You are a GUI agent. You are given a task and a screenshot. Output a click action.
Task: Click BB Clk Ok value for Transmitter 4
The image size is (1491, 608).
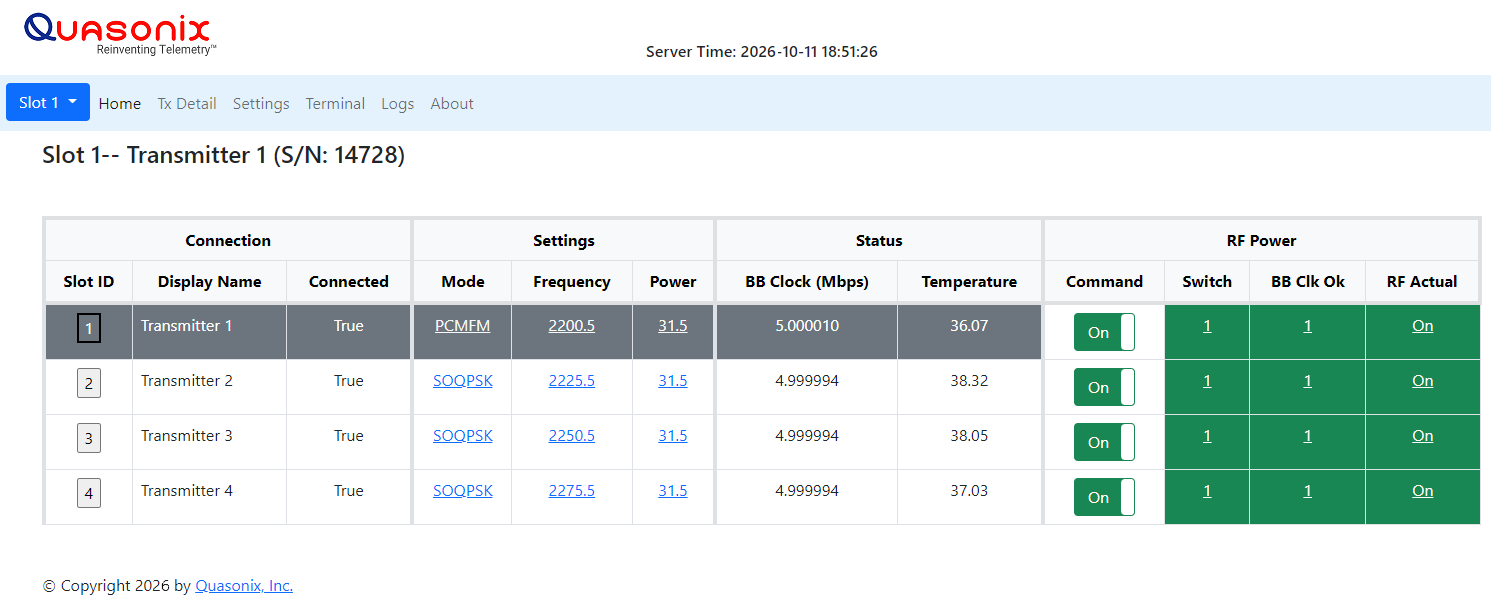tap(1307, 491)
